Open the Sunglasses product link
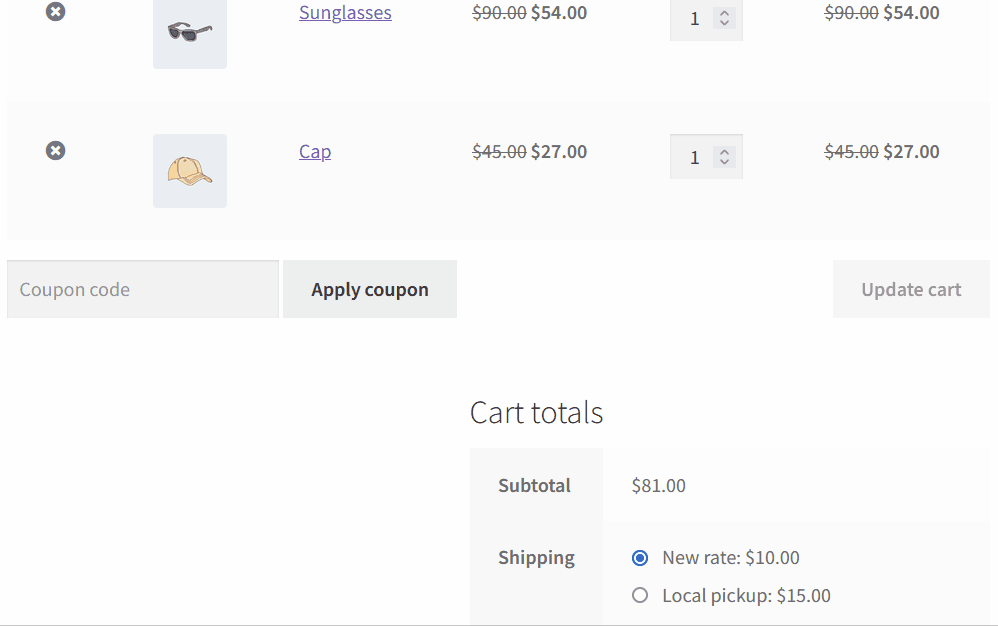Image resolution: width=998 pixels, height=626 pixels. tap(345, 13)
